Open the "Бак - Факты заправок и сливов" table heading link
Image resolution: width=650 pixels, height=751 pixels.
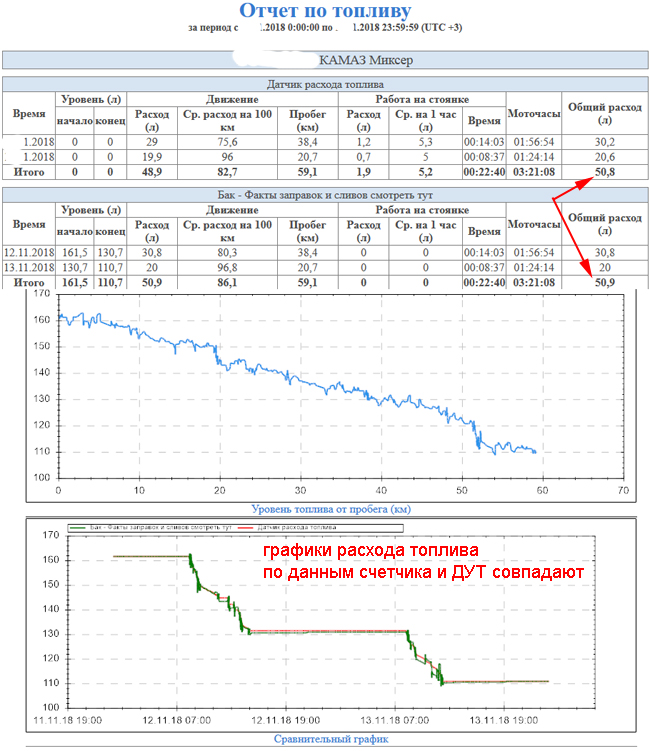324,191
